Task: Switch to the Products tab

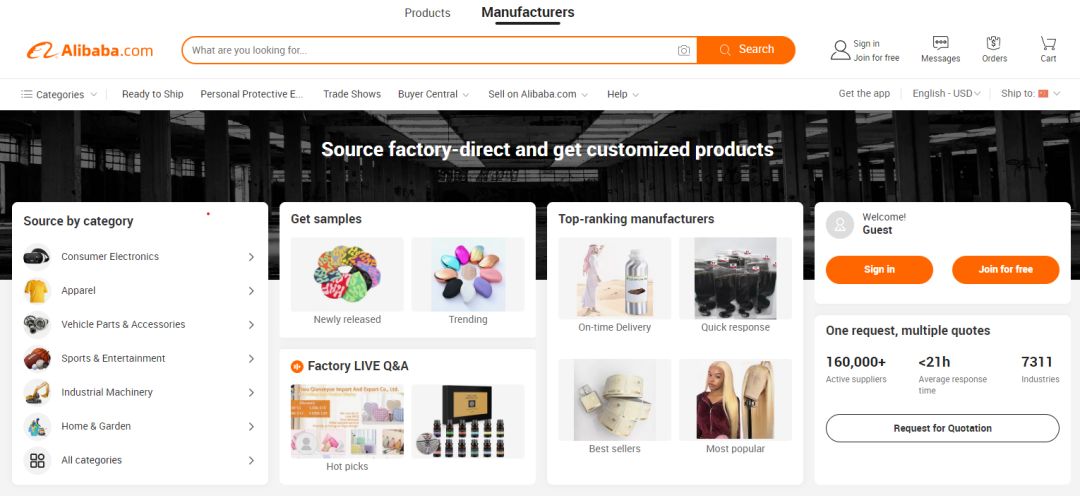Action: click(x=427, y=12)
